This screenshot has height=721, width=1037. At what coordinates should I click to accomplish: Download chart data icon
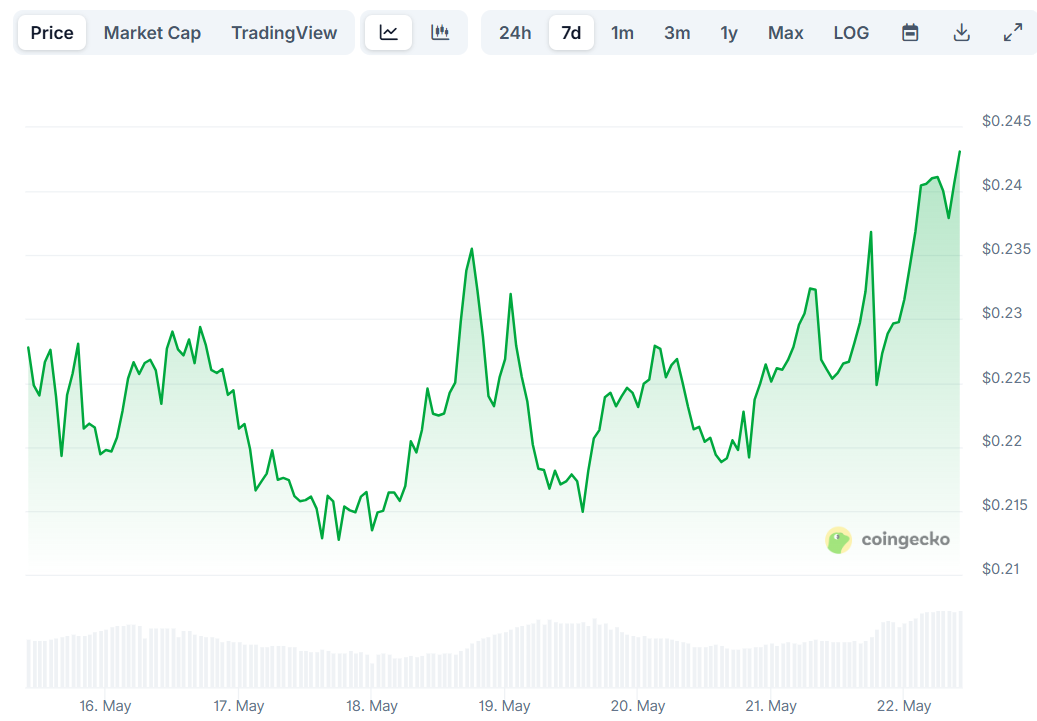point(961,33)
